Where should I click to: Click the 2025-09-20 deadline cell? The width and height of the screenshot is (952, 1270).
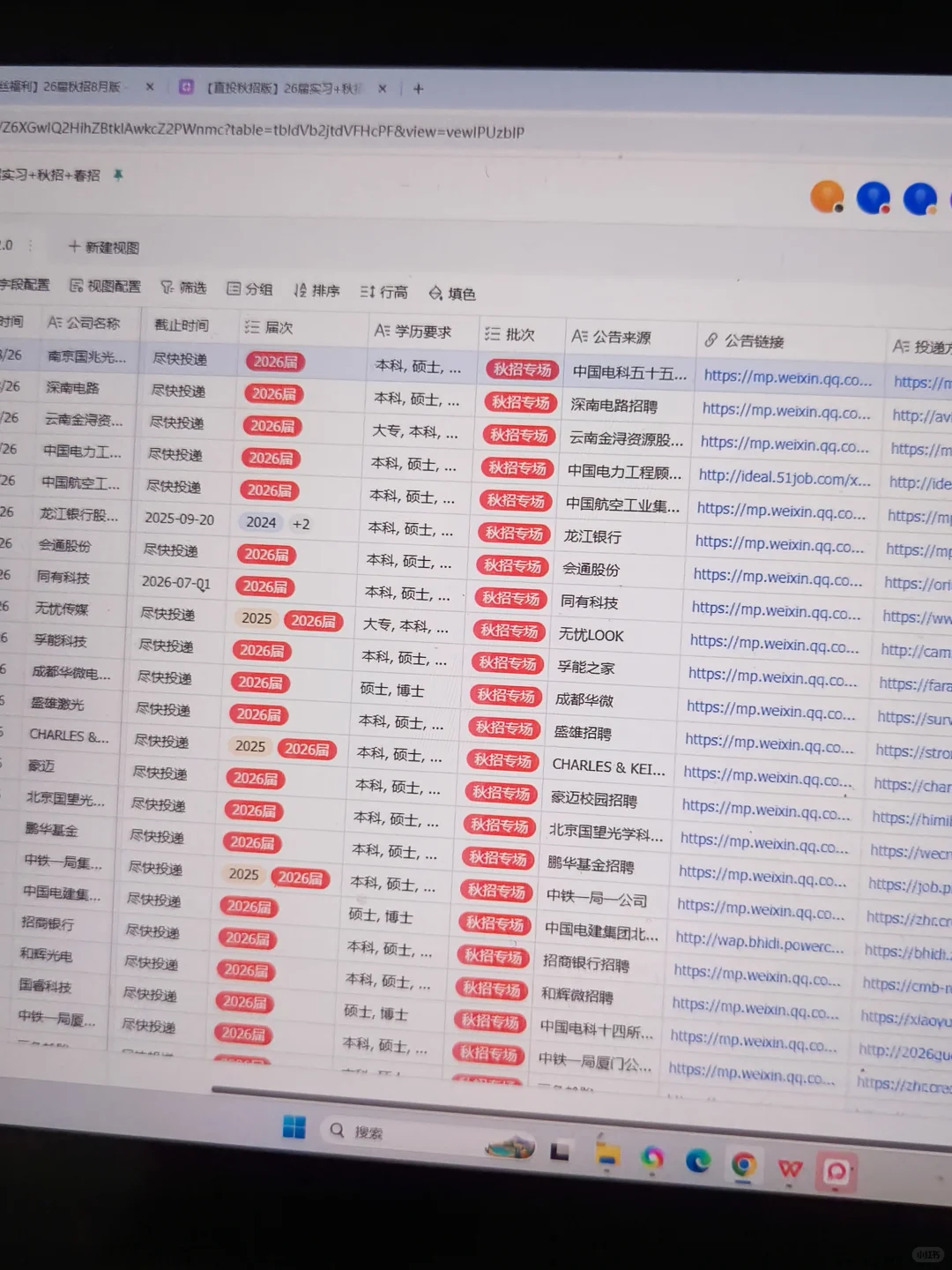click(179, 519)
